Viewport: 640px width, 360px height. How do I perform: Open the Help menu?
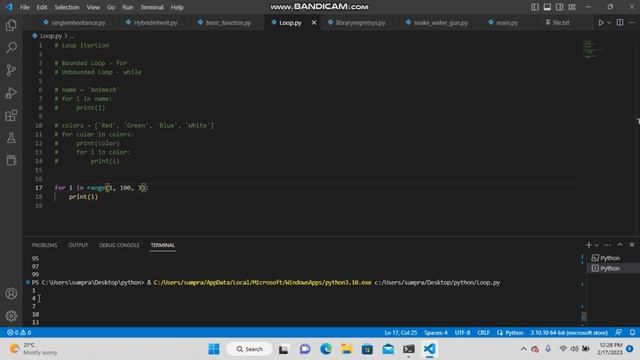click(177, 7)
